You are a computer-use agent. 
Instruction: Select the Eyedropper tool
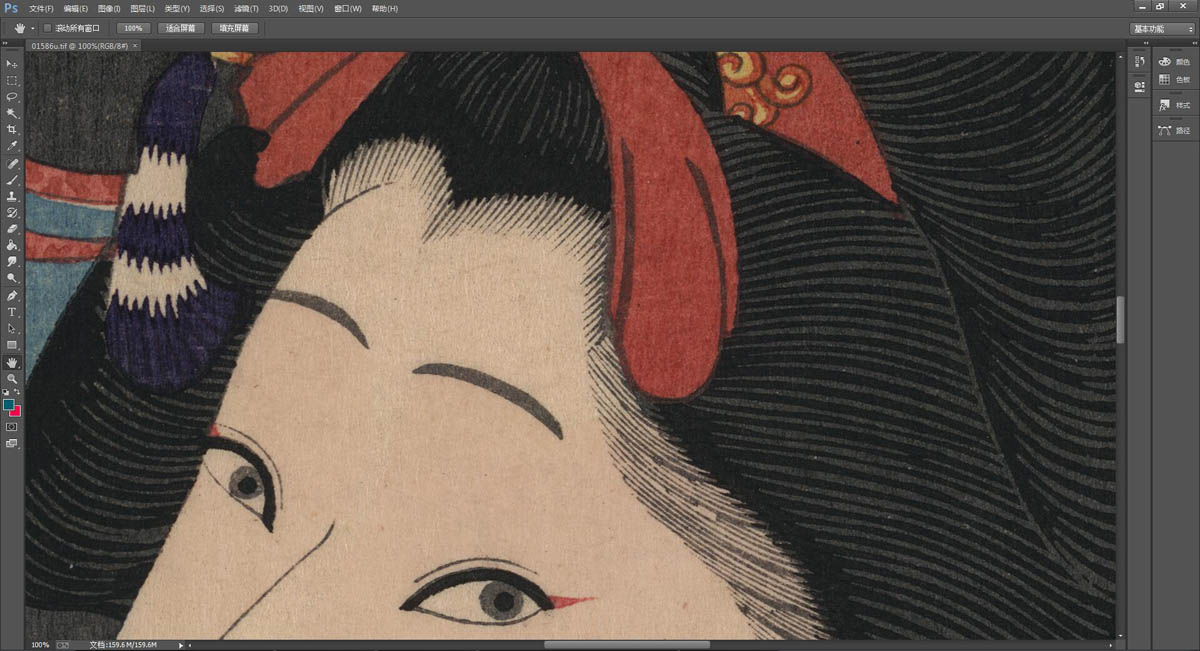12,146
